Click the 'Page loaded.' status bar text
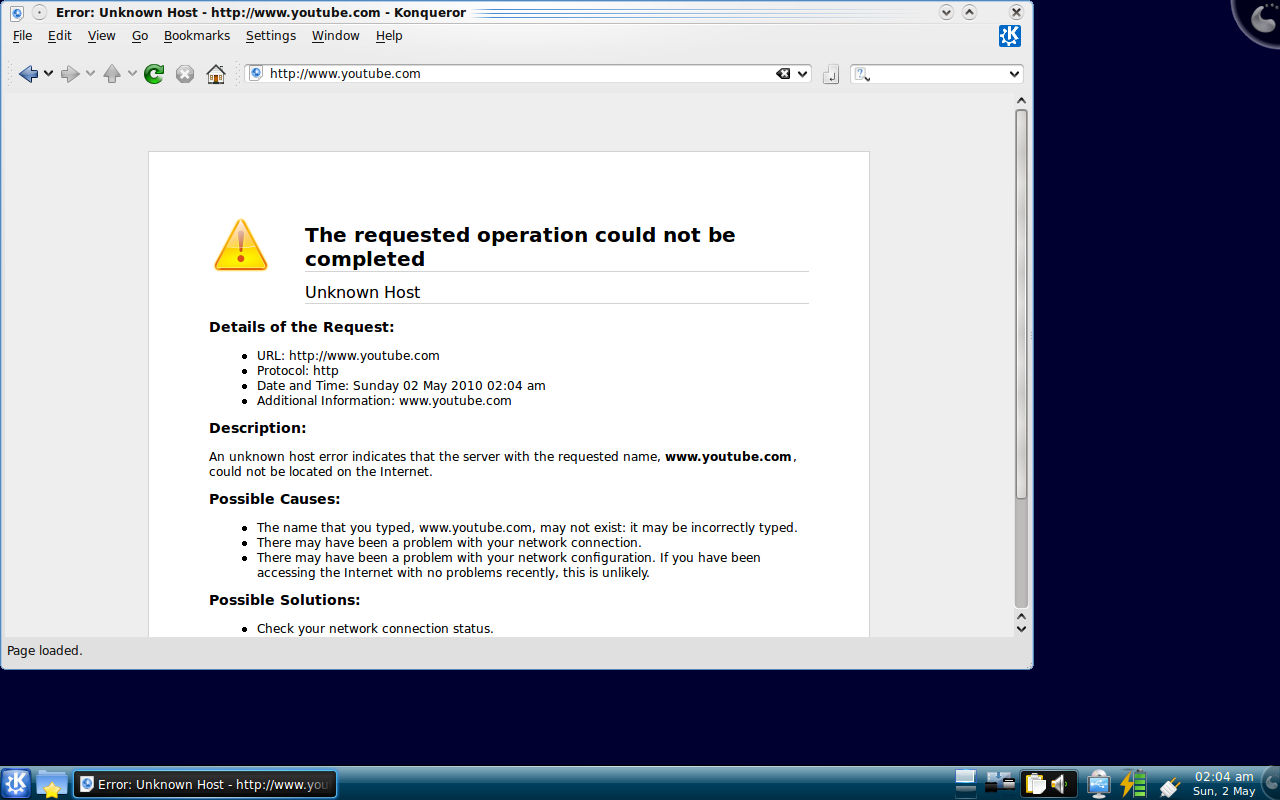1280x800 pixels. pos(45,650)
